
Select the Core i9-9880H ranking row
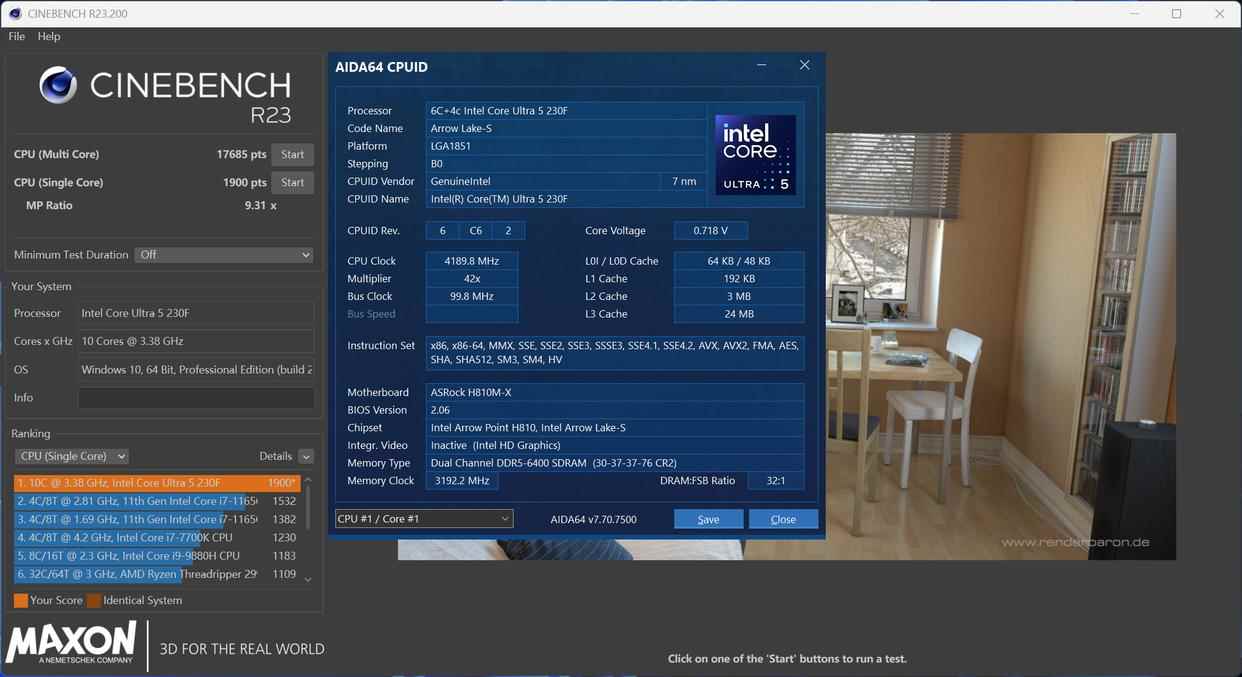coord(157,556)
